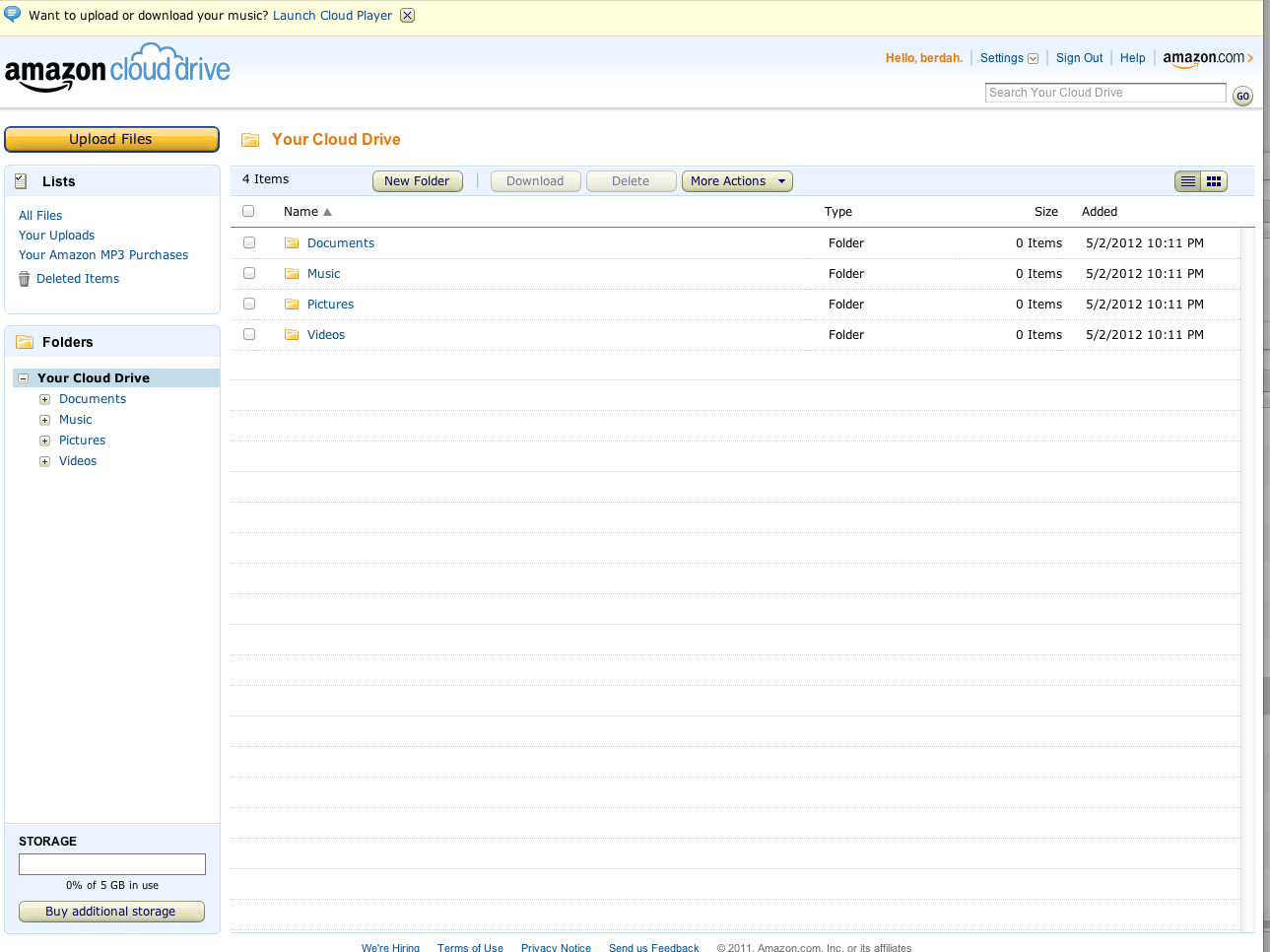Click the file list vertical scrollbar
This screenshot has height=952, width=1270.
(x=1246, y=579)
